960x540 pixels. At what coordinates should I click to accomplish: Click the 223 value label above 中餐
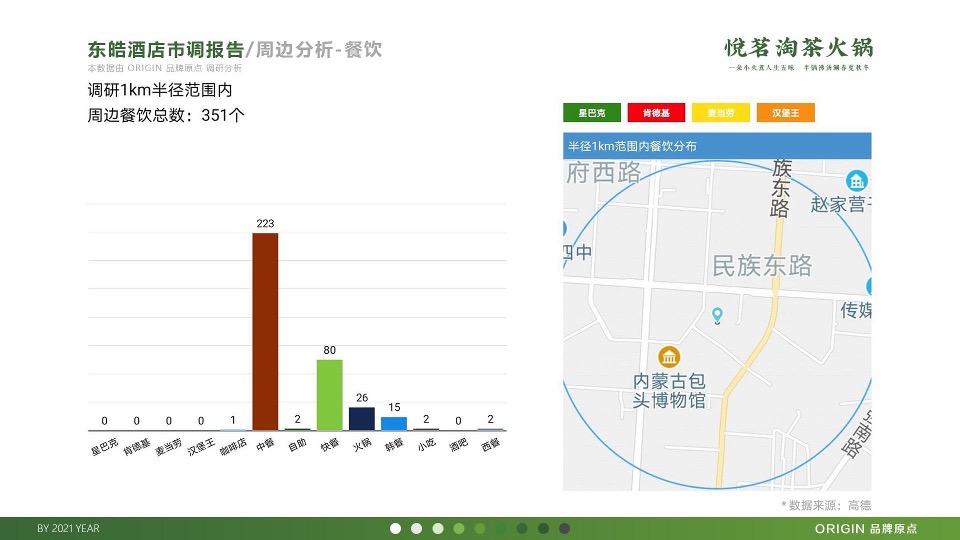[265, 223]
